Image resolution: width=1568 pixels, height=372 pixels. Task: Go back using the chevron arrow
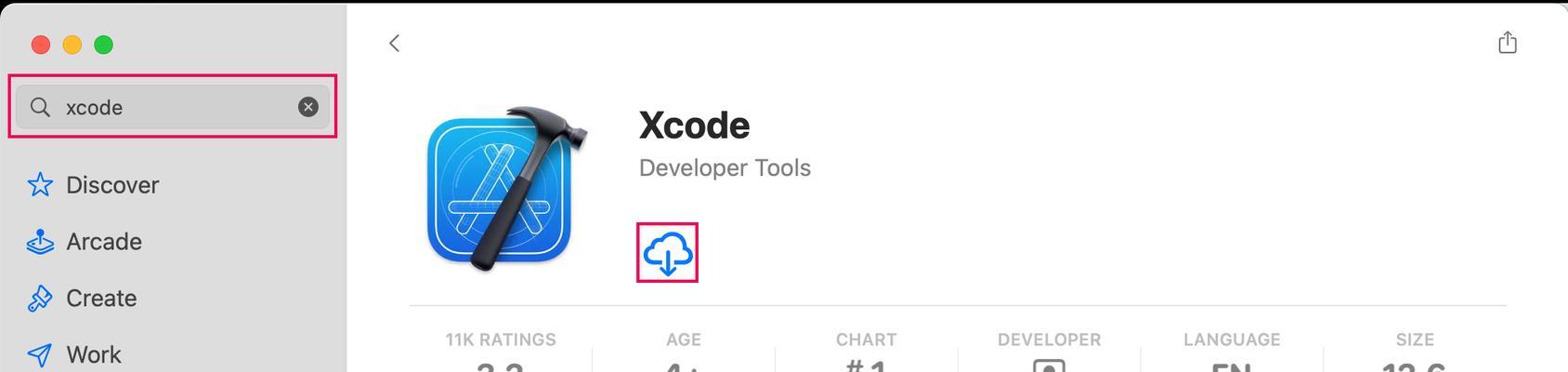(x=394, y=43)
